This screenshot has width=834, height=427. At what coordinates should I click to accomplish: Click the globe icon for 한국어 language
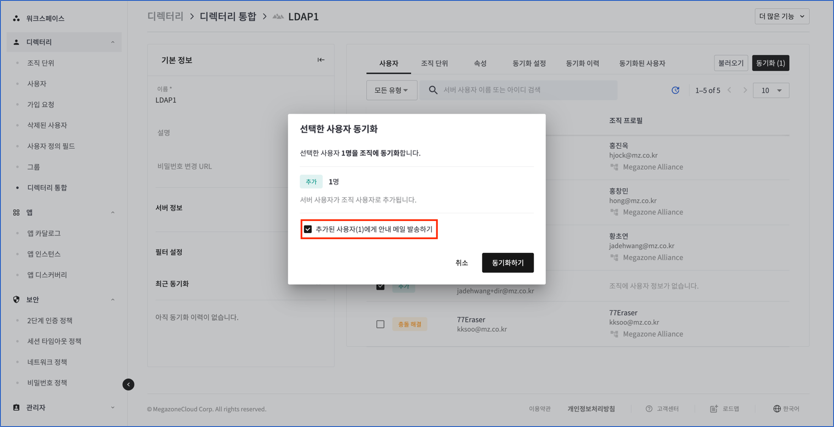[x=777, y=409]
